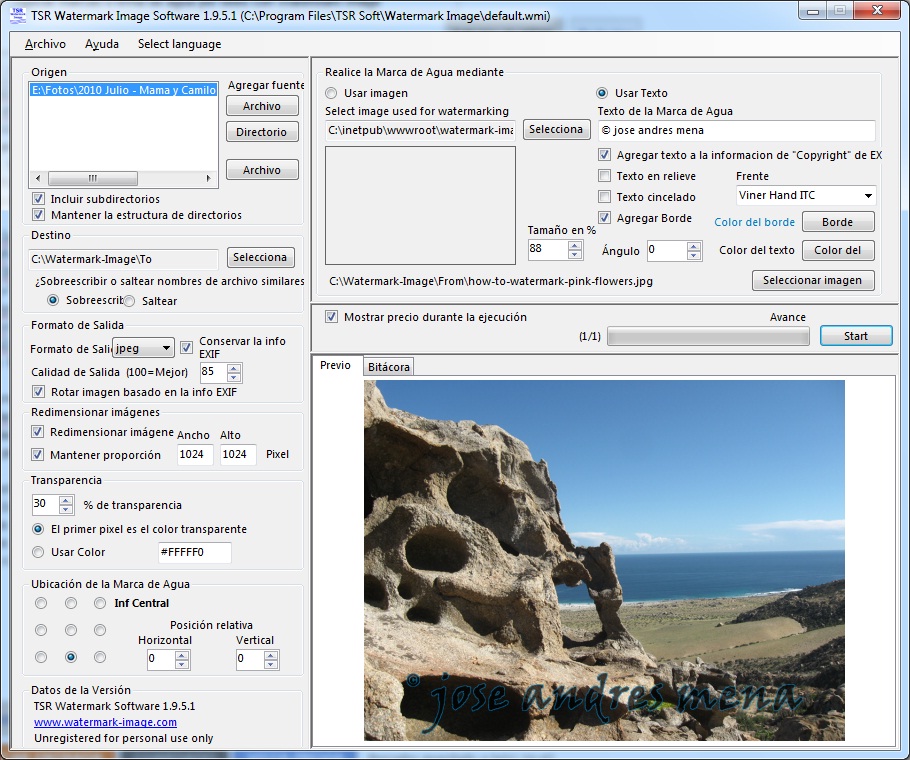Image resolution: width=910 pixels, height=760 pixels.
Task: Select top-left watermark position radio
Action: pos(41,603)
